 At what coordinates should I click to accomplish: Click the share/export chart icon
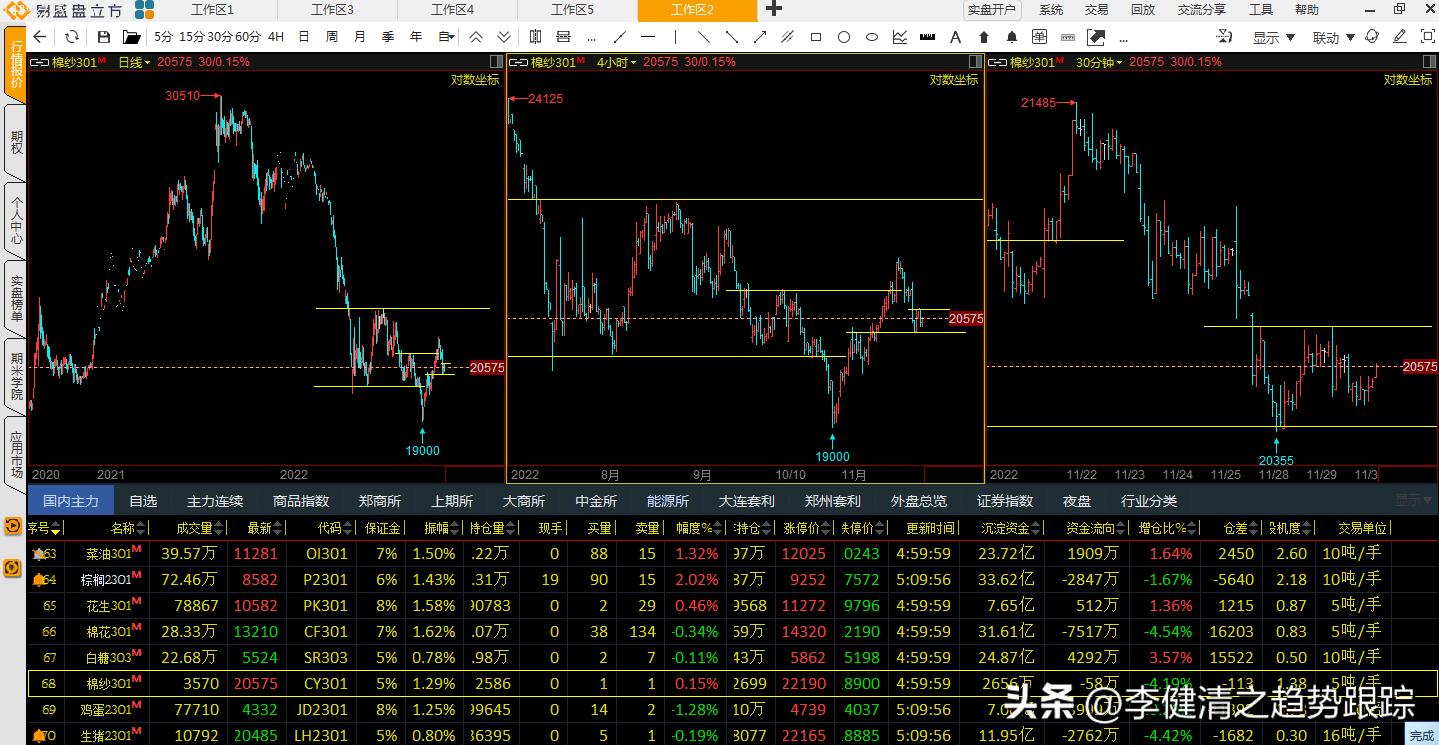pos(1095,37)
